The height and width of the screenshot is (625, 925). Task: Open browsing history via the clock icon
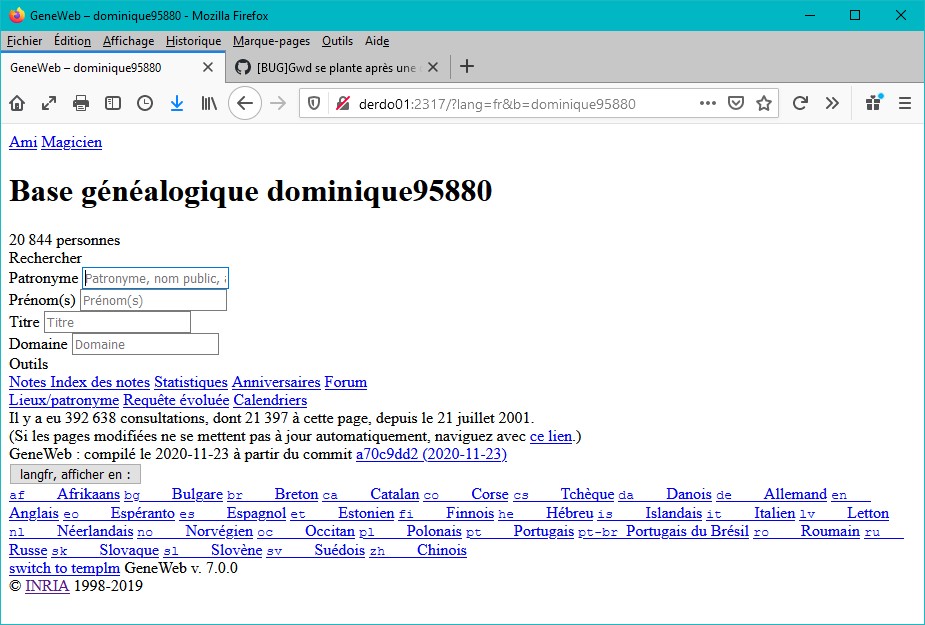145,103
